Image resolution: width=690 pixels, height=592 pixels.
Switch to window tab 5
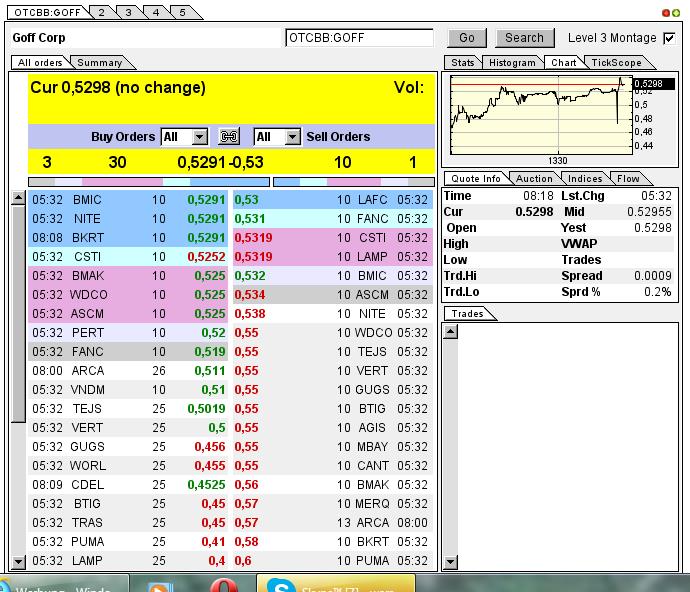click(183, 12)
